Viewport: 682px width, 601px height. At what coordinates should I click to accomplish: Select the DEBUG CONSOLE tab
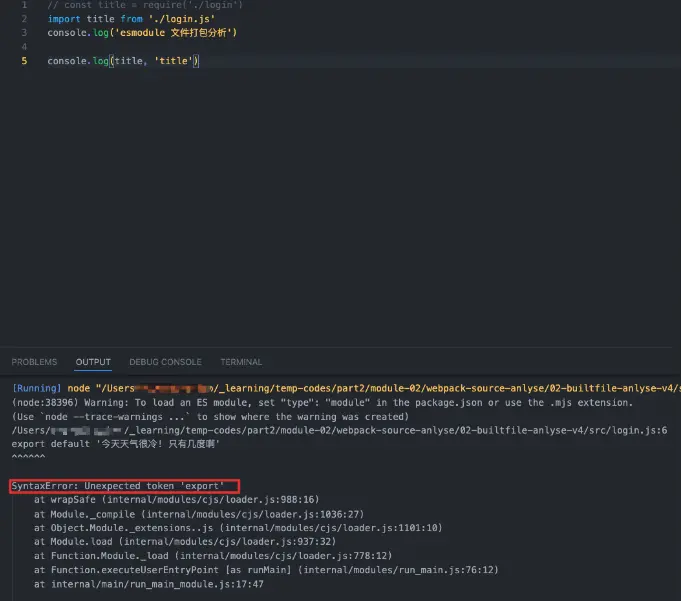[165, 362]
